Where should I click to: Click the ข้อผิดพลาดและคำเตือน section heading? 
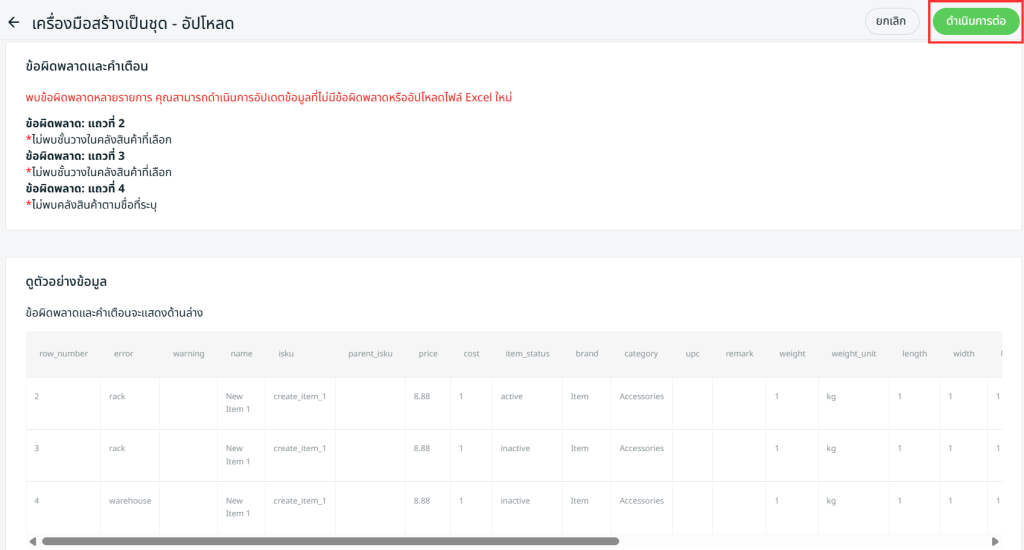(87, 67)
